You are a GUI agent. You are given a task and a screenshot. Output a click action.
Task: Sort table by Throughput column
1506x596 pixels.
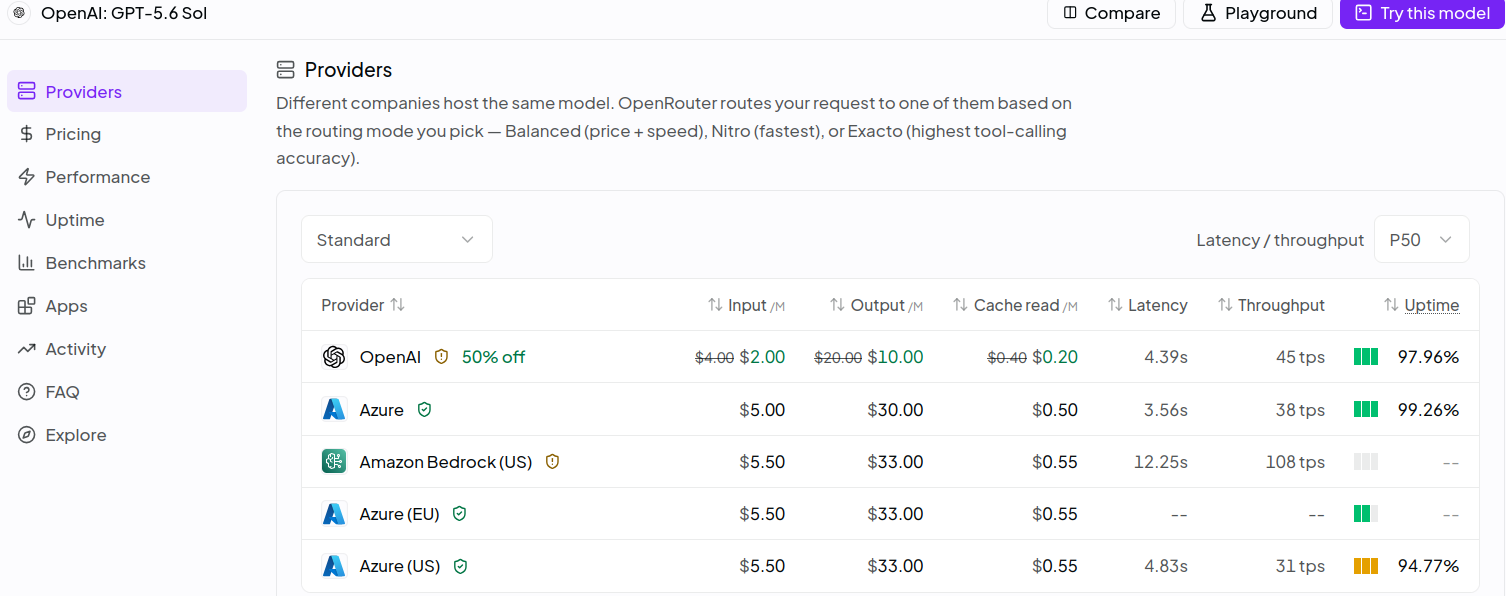tap(1271, 305)
